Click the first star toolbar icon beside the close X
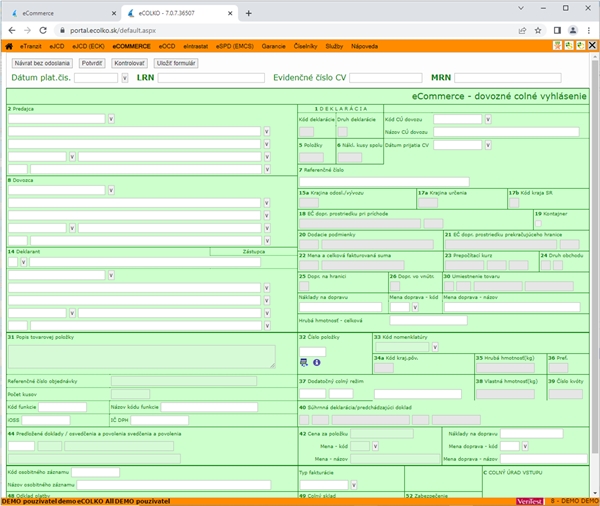Screen dimensions: 600x506 558,46
